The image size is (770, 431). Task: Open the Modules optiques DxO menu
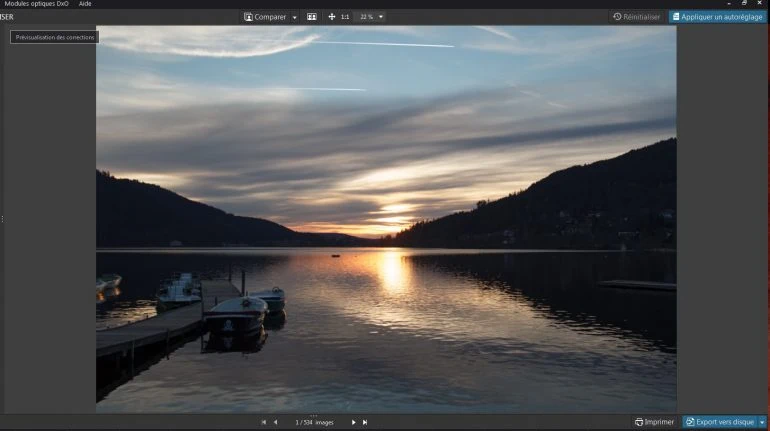[36, 4]
